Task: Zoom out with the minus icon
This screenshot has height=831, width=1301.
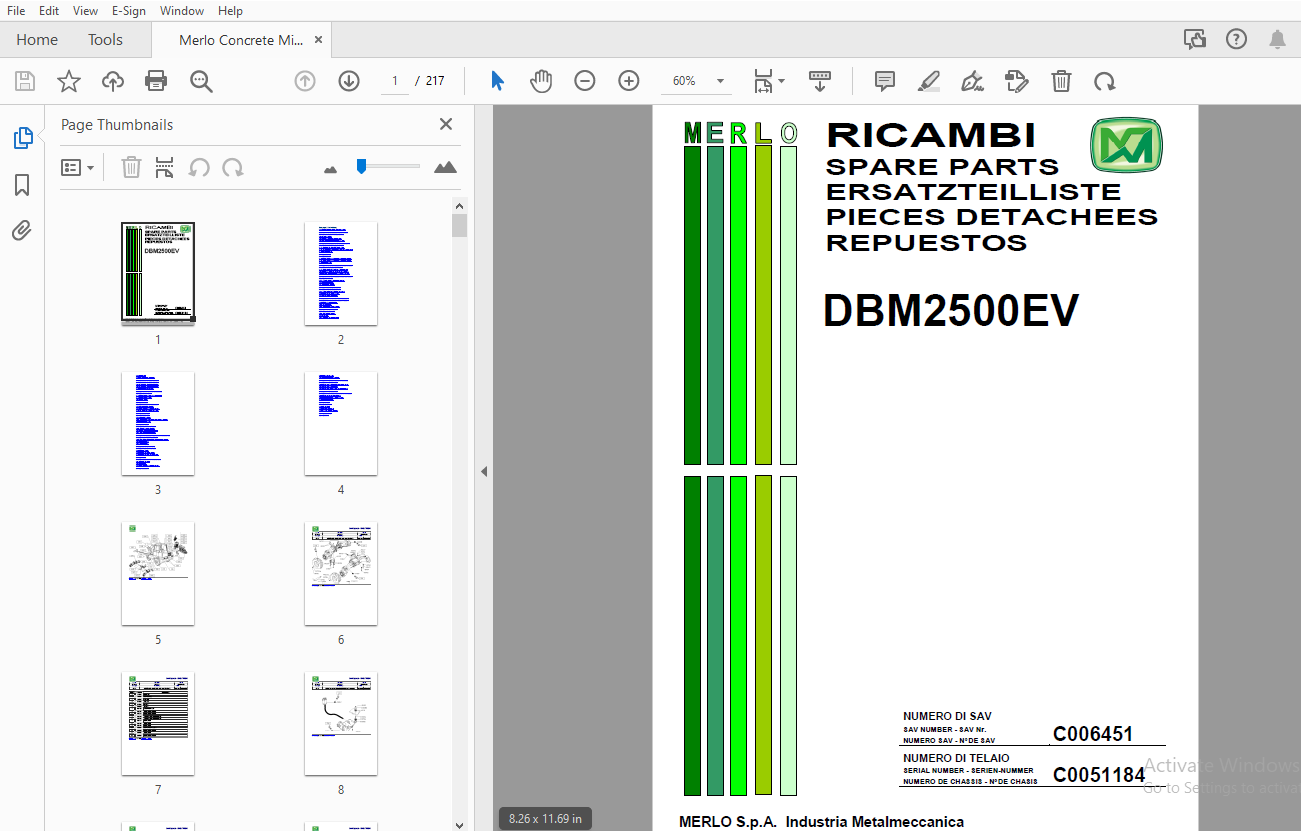Action: pyautogui.click(x=585, y=81)
